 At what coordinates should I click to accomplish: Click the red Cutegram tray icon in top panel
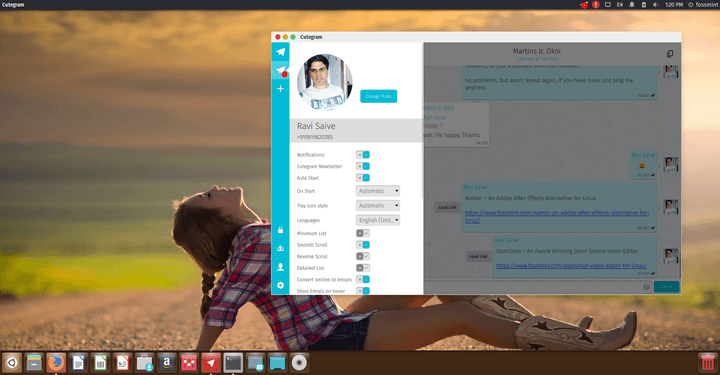click(x=584, y=5)
